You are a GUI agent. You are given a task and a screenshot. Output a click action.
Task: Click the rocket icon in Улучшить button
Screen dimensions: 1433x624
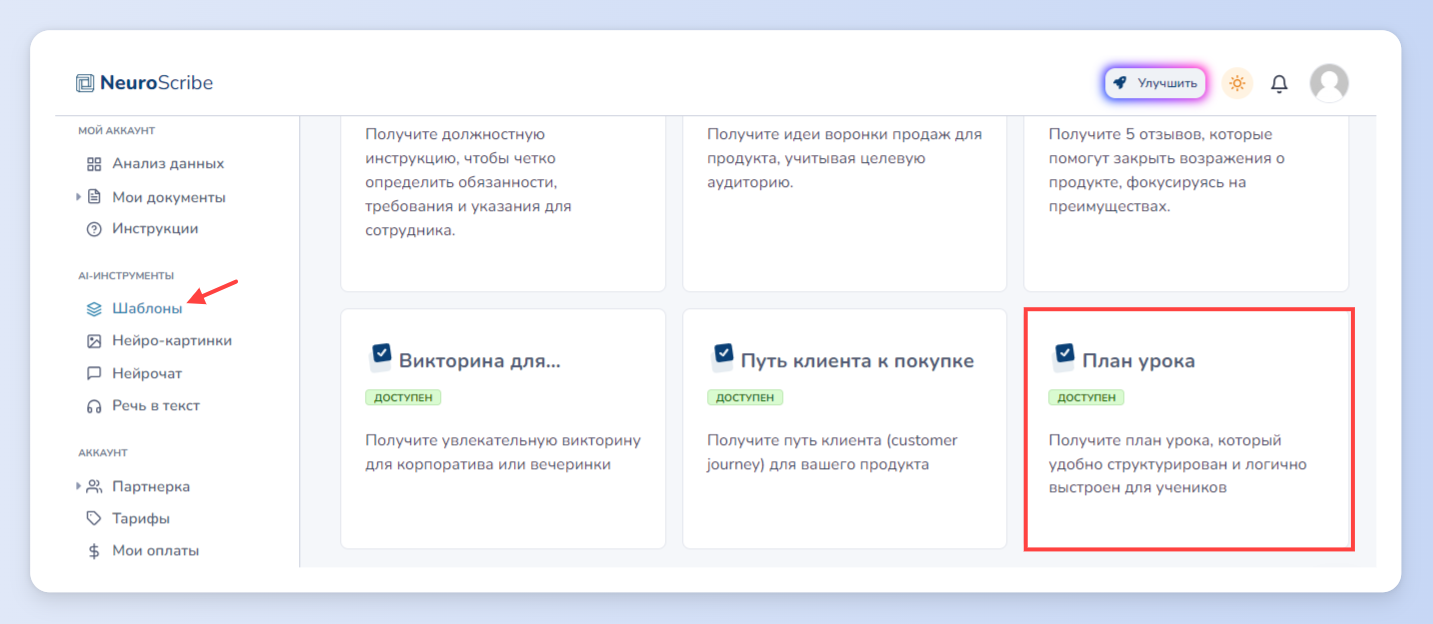click(x=1121, y=83)
